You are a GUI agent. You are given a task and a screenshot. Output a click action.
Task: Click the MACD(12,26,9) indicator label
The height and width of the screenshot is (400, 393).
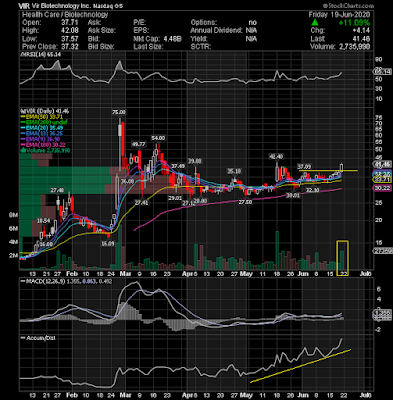coord(66,282)
